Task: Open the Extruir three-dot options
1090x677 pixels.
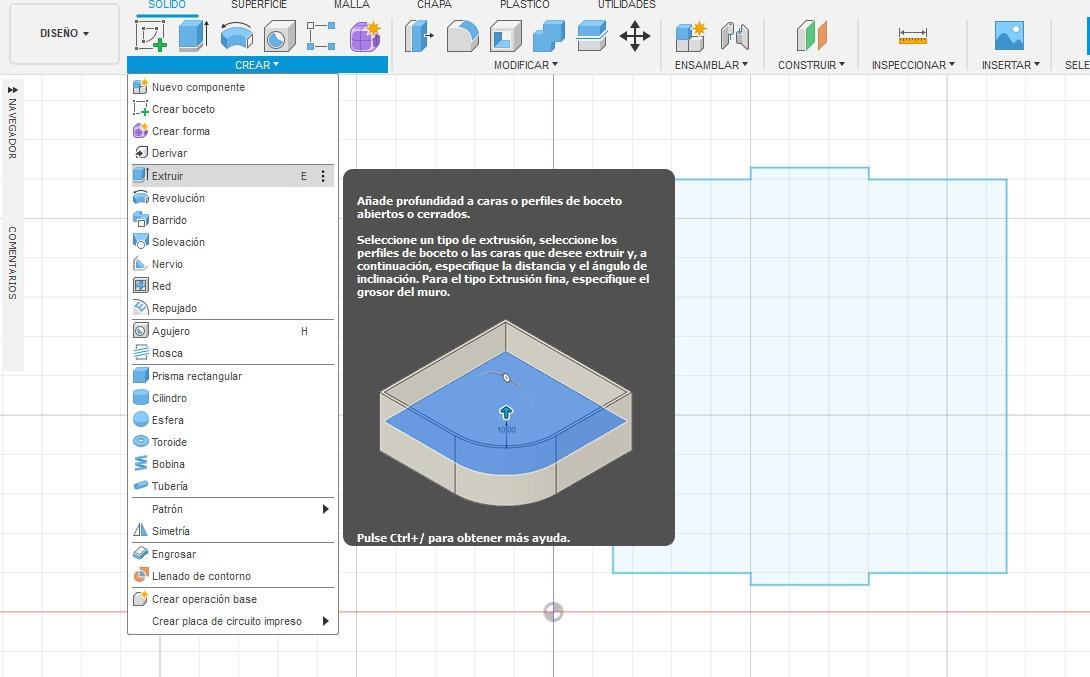Action: (x=323, y=176)
